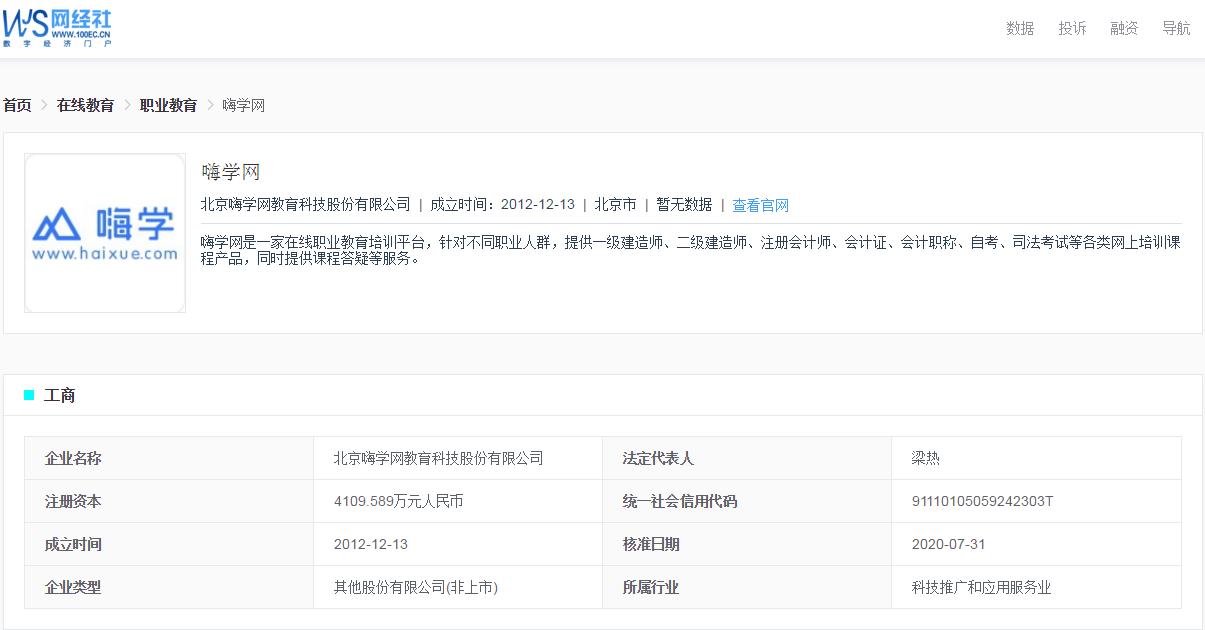
Task: Go to 首页 breadcrumb link
Action: point(17,105)
